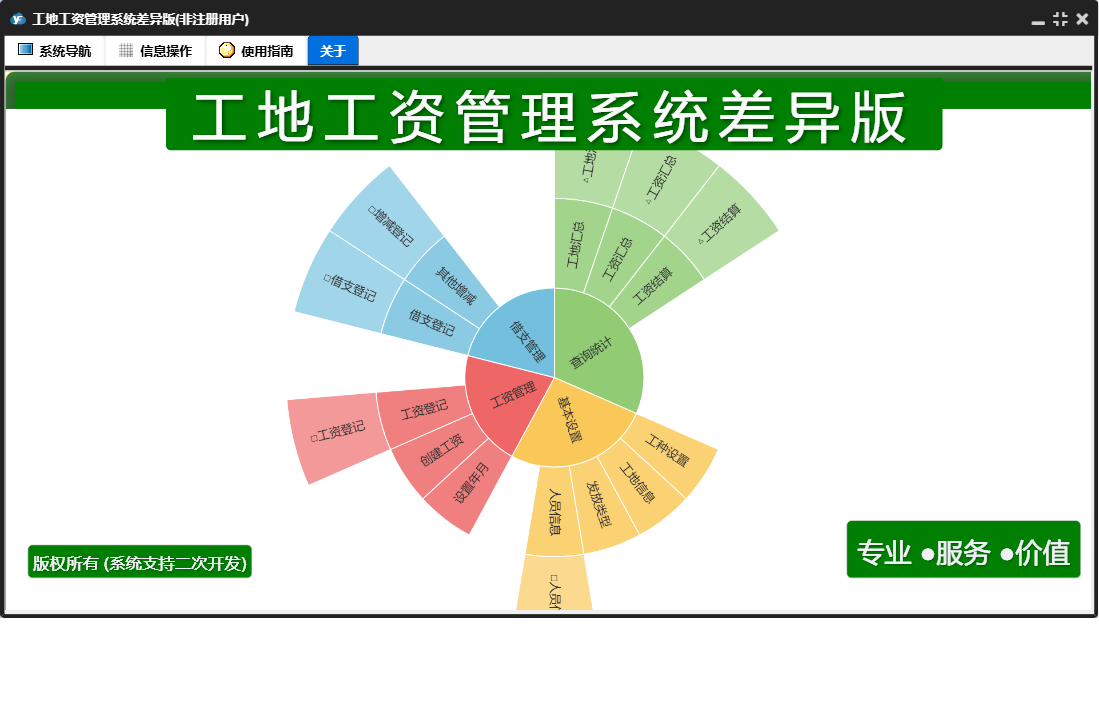Open the 其他增减 chart segment
This screenshot has width=1099, height=723.
pyautogui.click(x=454, y=284)
